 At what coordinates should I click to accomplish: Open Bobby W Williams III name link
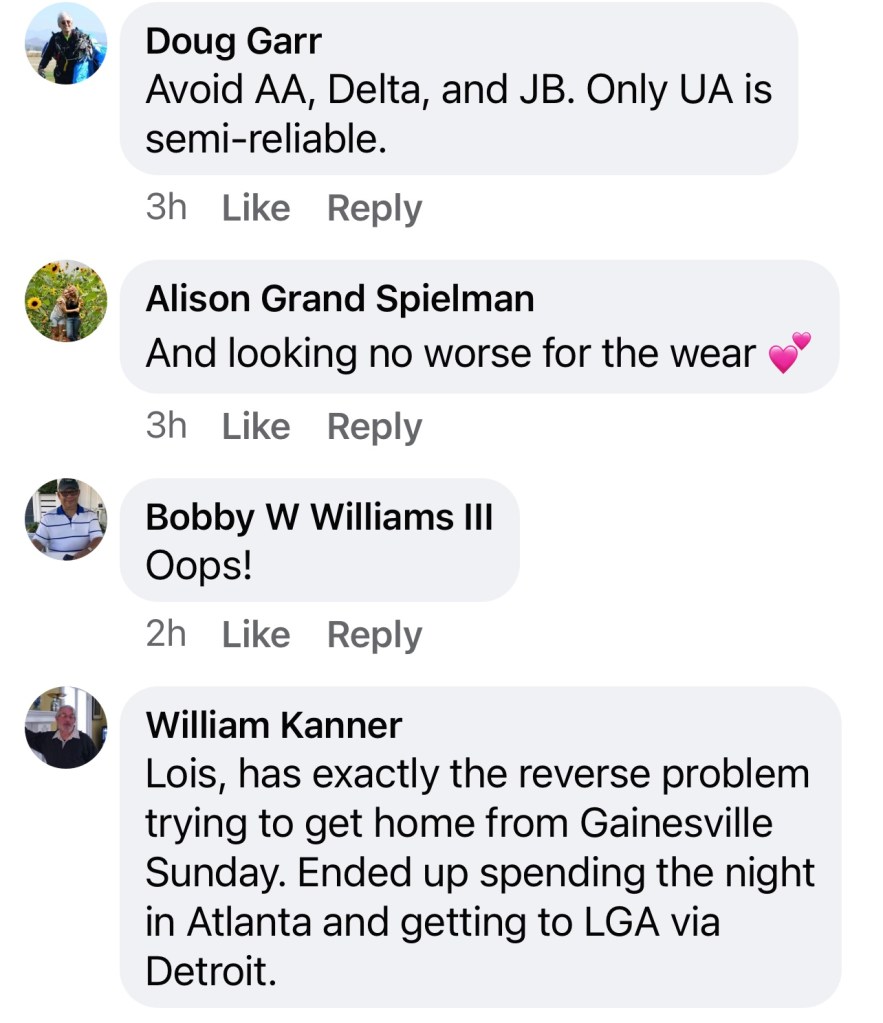pyautogui.click(x=319, y=516)
